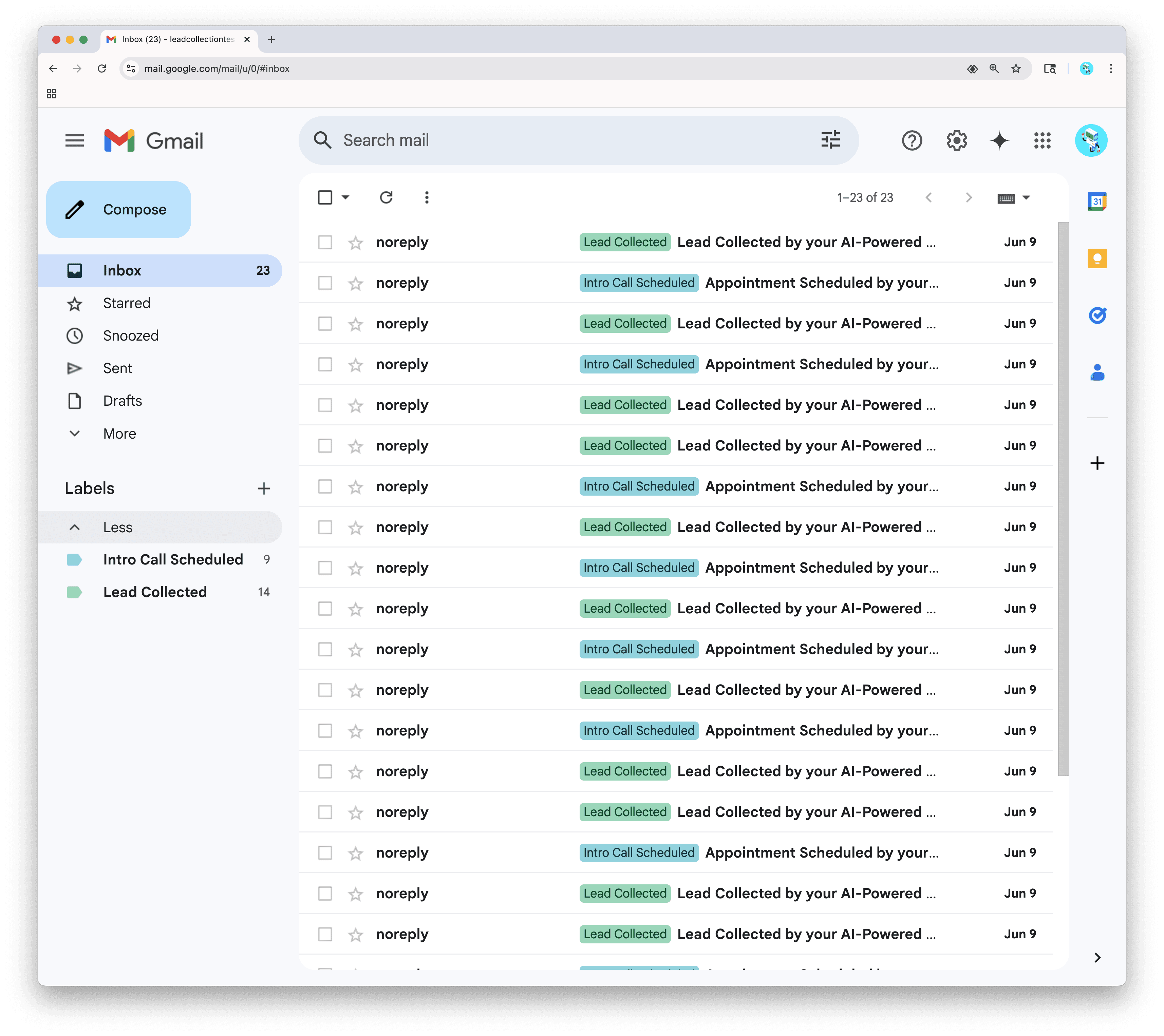This screenshot has width=1164, height=1036.
Task: Star the first Lead Collected email
Action: pyautogui.click(x=356, y=243)
